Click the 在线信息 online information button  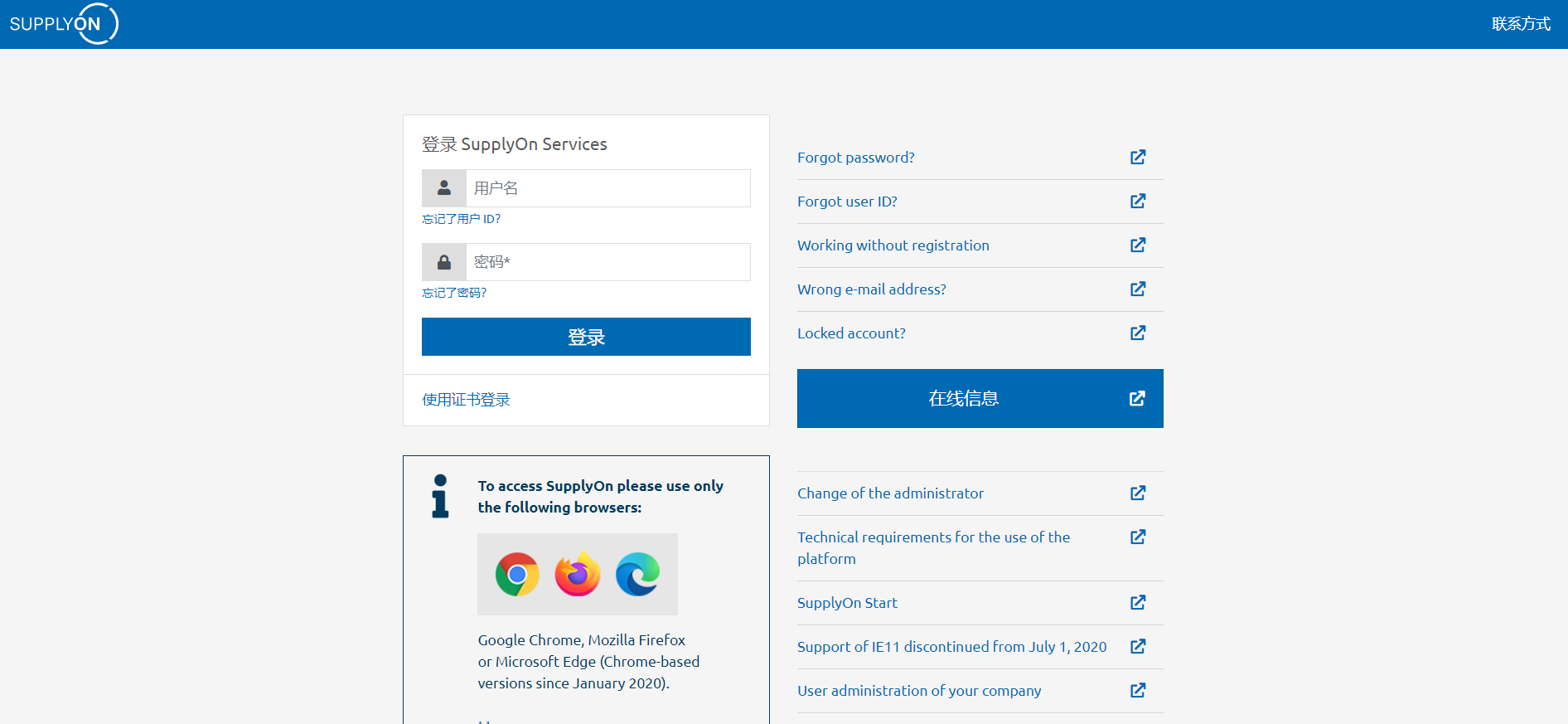[980, 398]
